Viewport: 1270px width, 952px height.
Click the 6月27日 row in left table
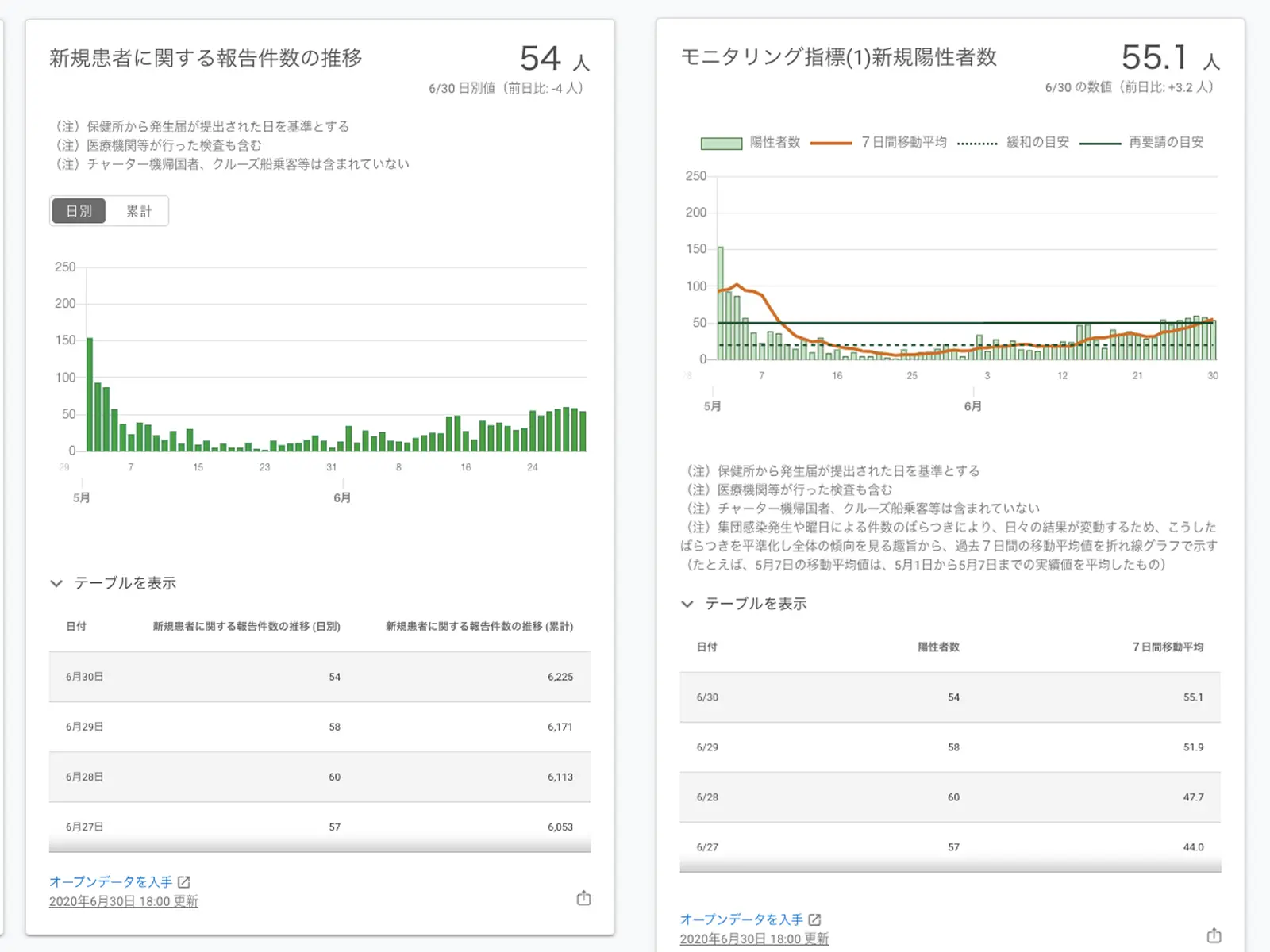pyautogui.click(x=320, y=827)
